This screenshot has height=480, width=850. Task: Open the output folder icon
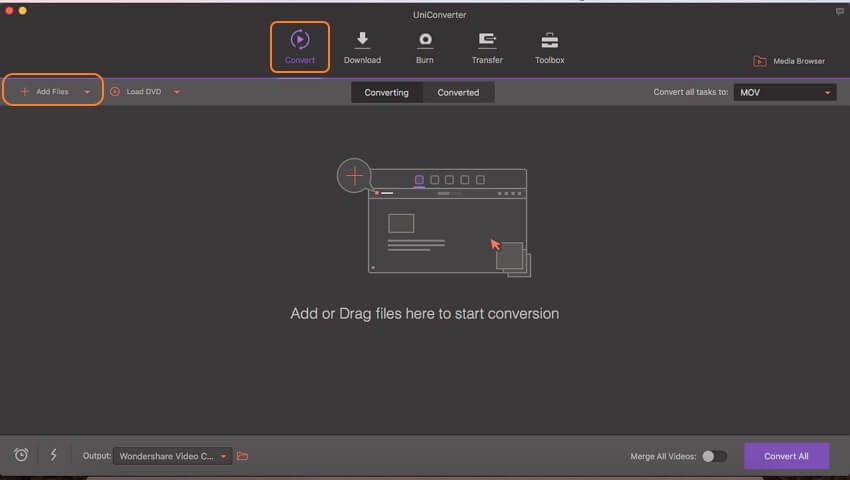(242, 456)
